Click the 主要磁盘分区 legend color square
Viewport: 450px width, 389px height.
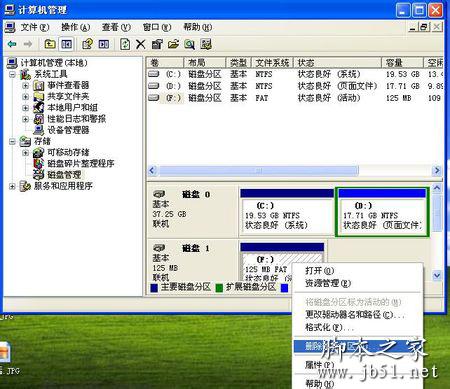(x=154, y=288)
